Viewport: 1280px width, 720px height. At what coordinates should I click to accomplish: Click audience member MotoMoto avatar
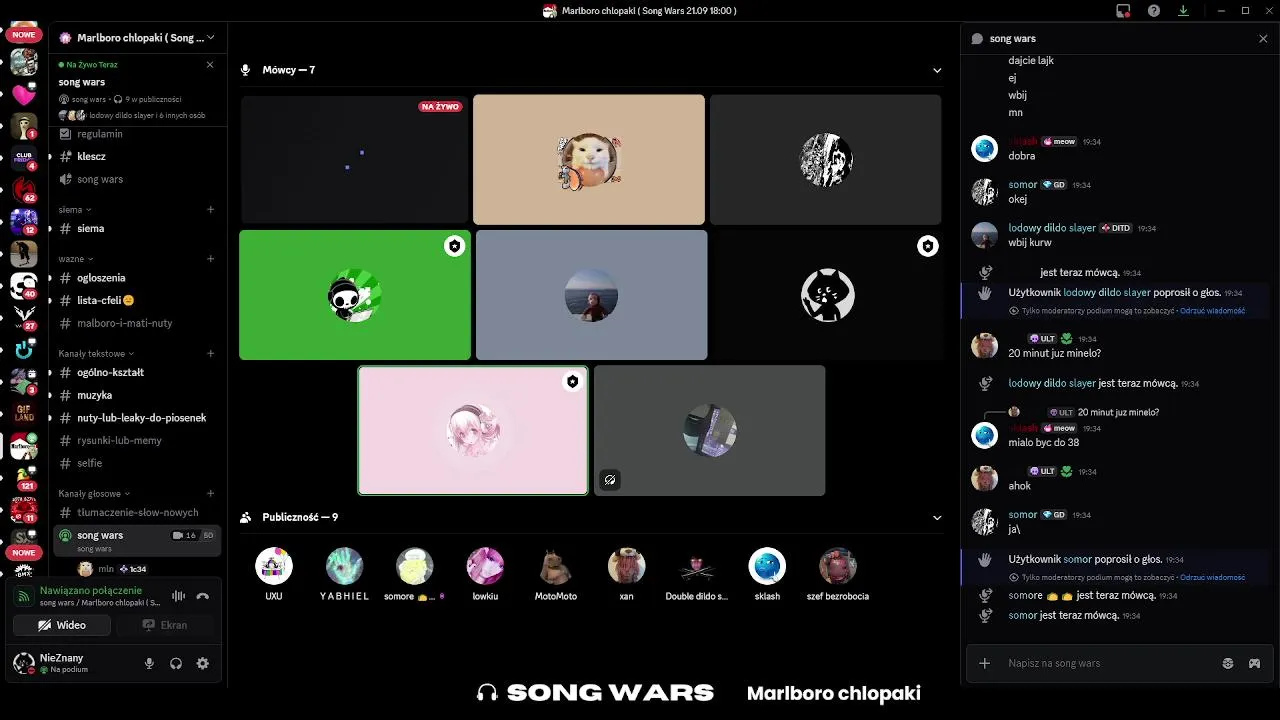(556, 566)
